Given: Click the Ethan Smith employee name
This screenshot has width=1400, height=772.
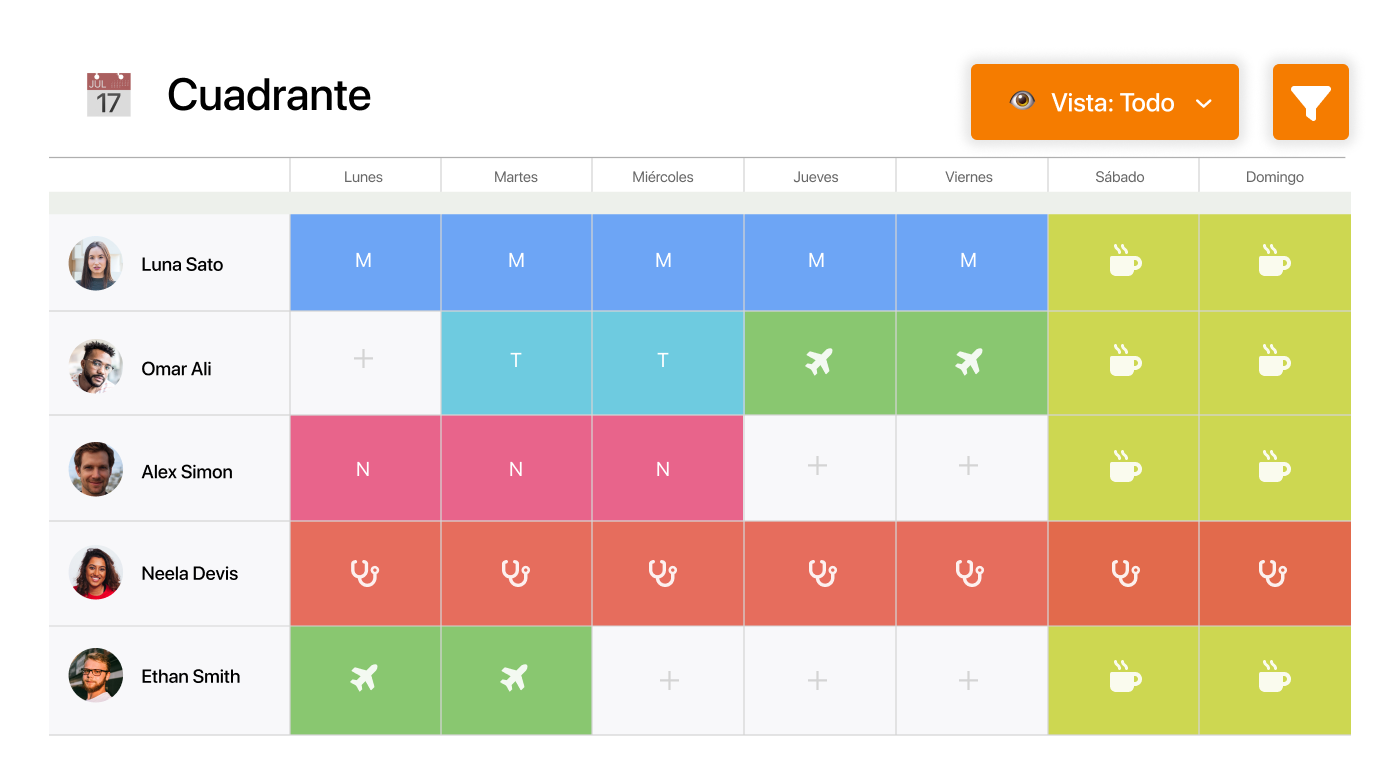Looking at the screenshot, I should click(x=190, y=677).
